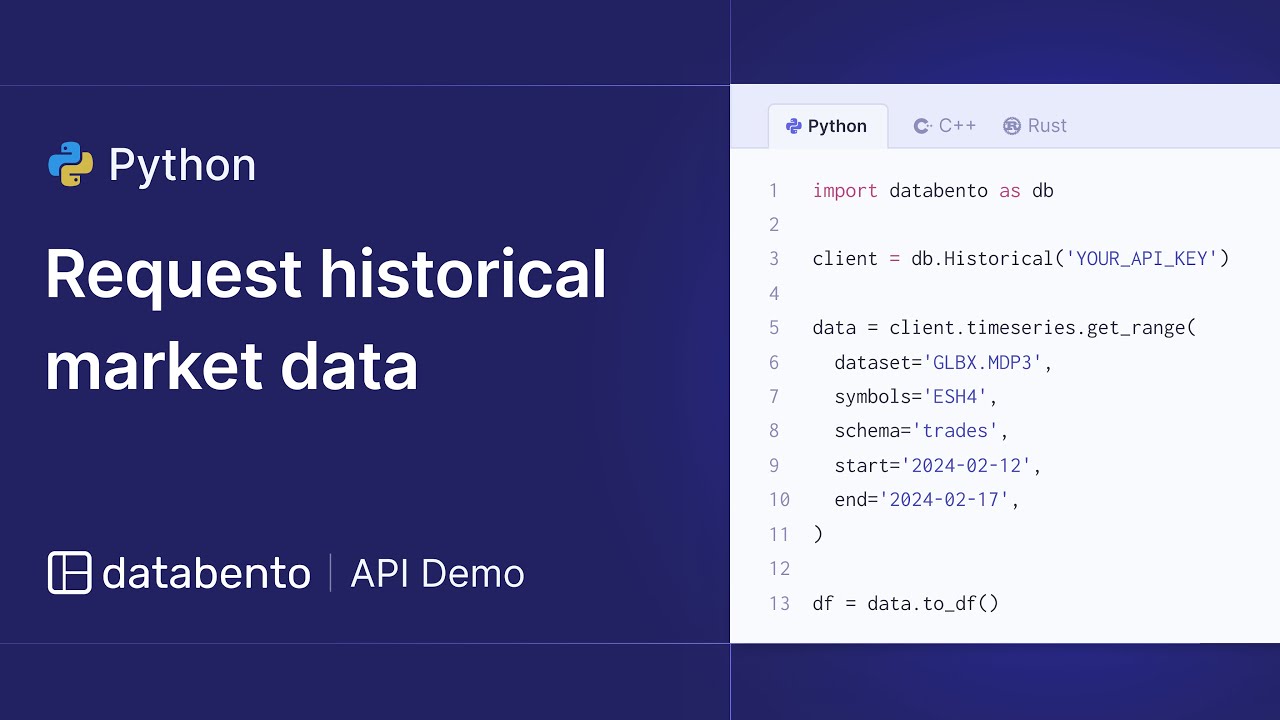The height and width of the screenshot is (720, 1280).
Task: Click the Rust gear logo icon
Action: click(x=1012, y=126)
